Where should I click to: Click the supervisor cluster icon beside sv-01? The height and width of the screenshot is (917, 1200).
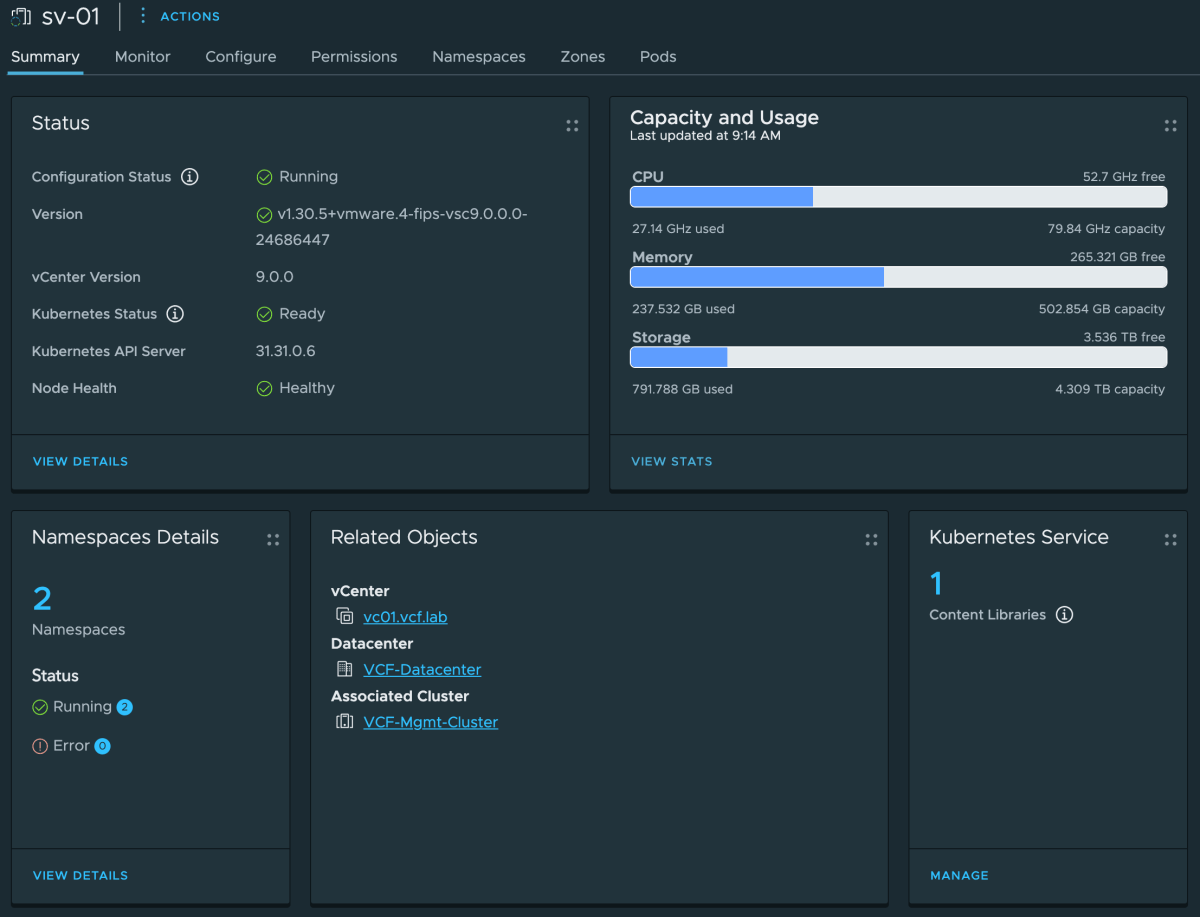click(x=20, y=16)
